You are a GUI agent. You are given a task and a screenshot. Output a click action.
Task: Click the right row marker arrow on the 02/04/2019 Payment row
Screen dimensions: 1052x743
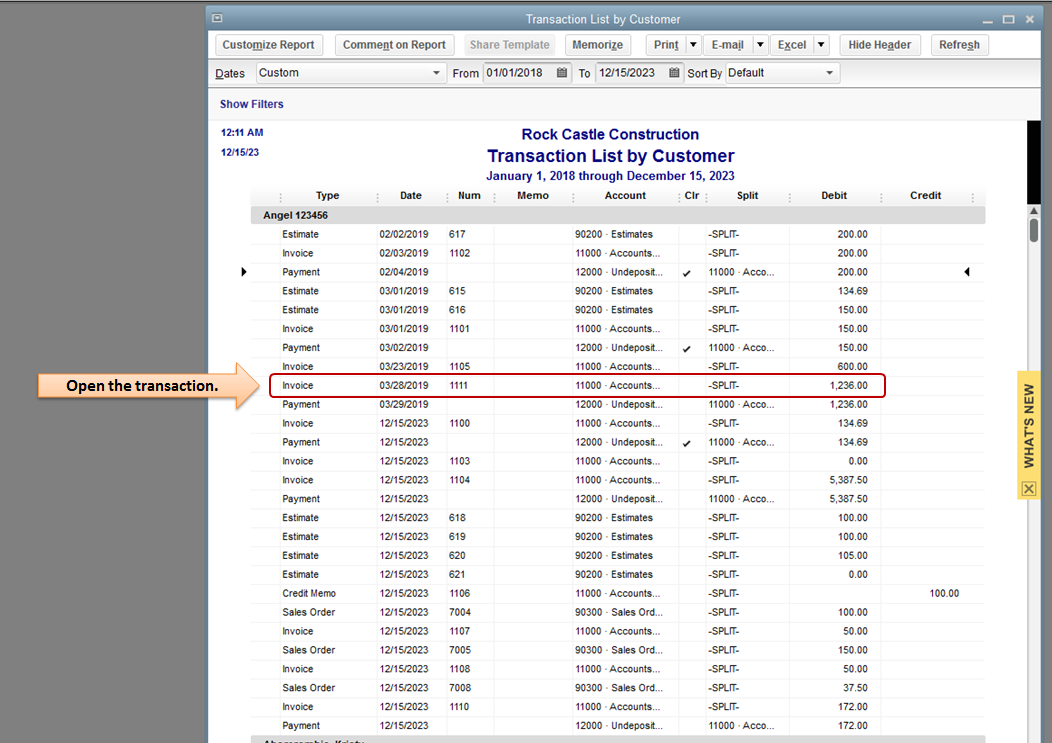[966, 272]
